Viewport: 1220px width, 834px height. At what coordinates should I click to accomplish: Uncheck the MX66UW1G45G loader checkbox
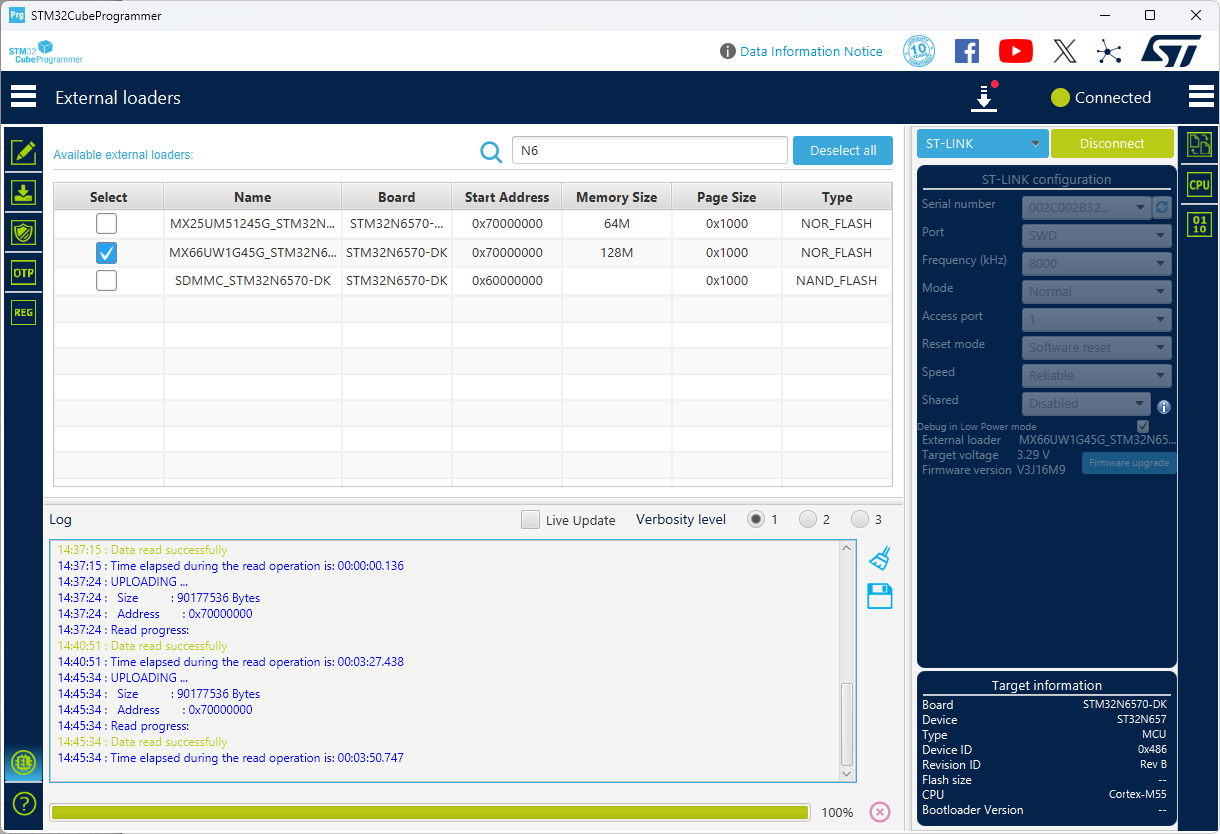106,253
